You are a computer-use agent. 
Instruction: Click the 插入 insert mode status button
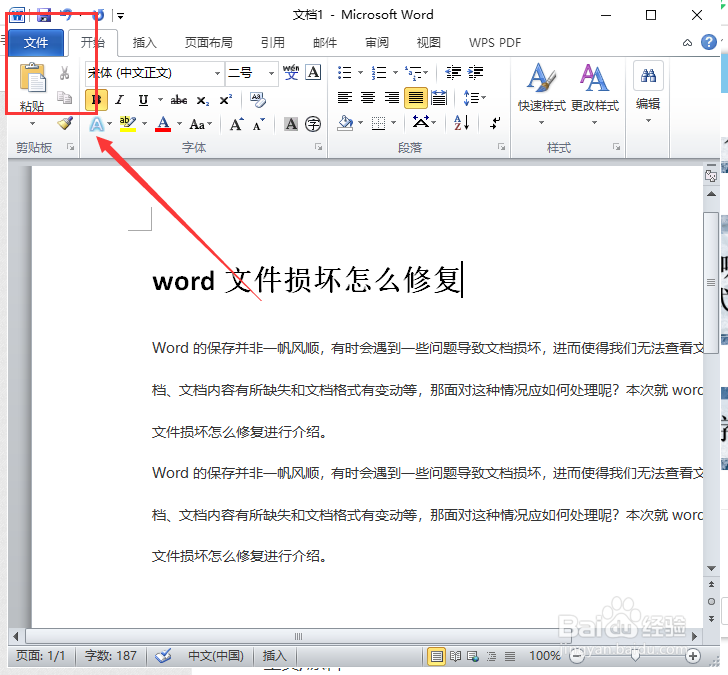click(x=274, y=656)
